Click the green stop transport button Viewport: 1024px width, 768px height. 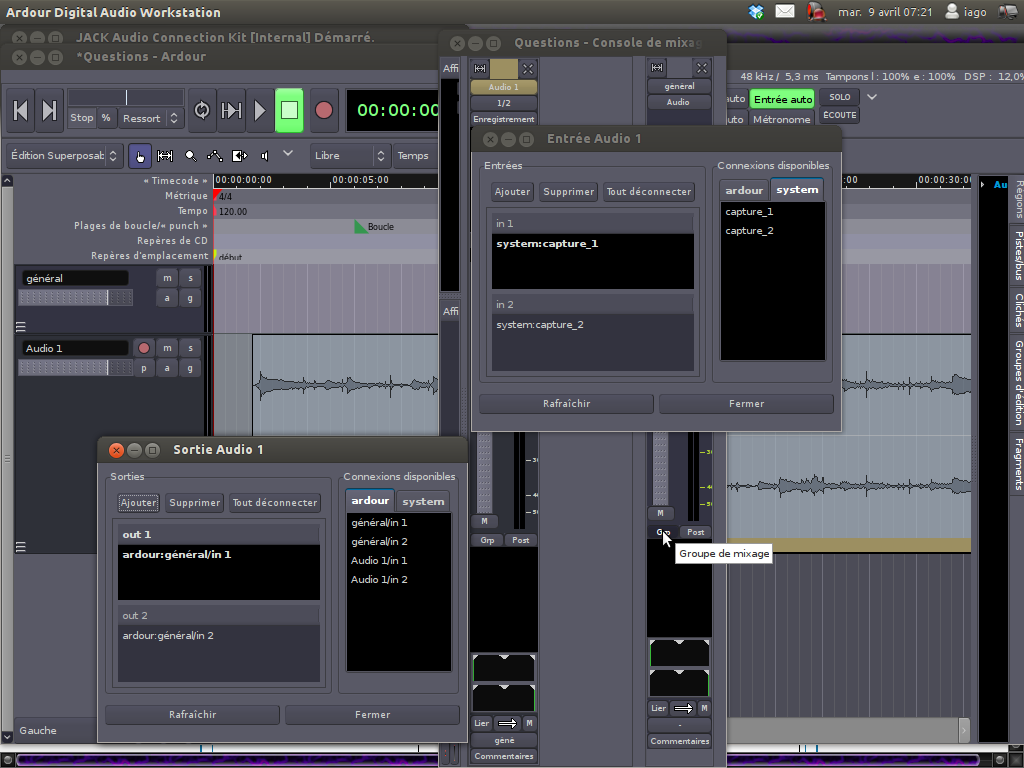[289, 110]
